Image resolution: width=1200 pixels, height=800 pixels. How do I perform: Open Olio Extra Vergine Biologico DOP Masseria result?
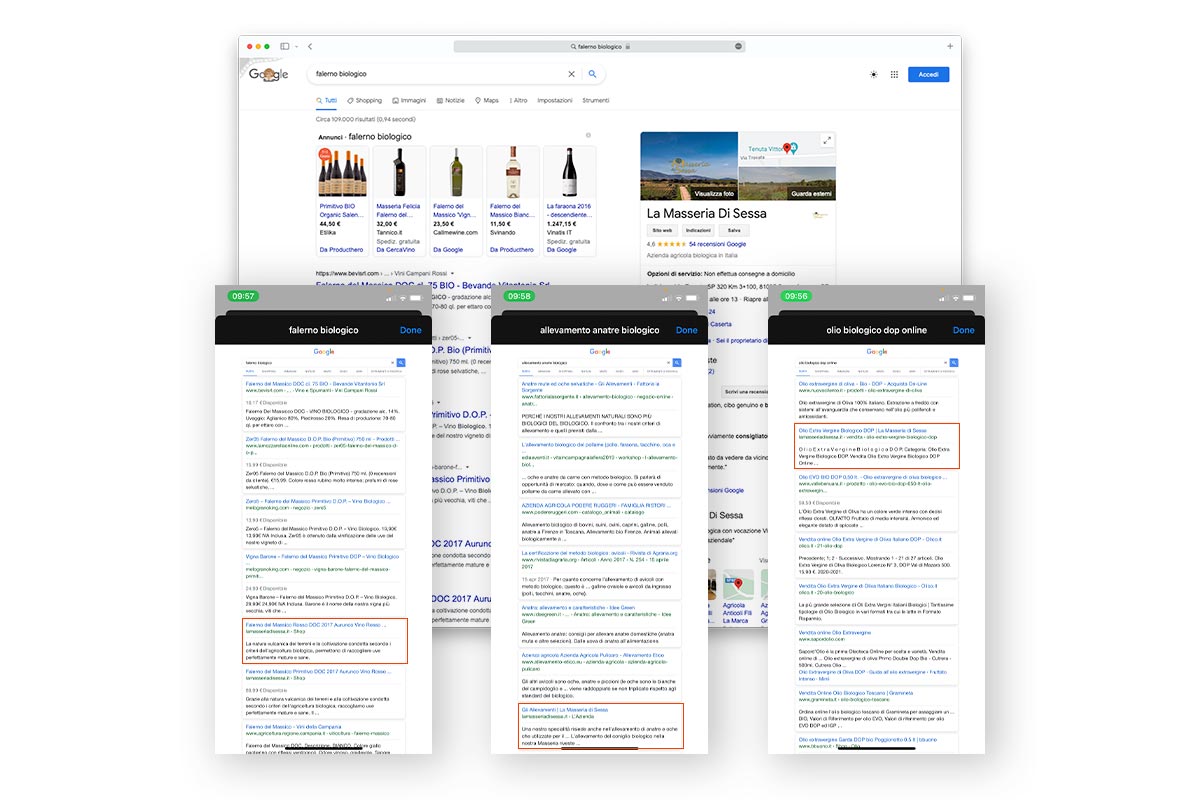[x=862, y=430]
